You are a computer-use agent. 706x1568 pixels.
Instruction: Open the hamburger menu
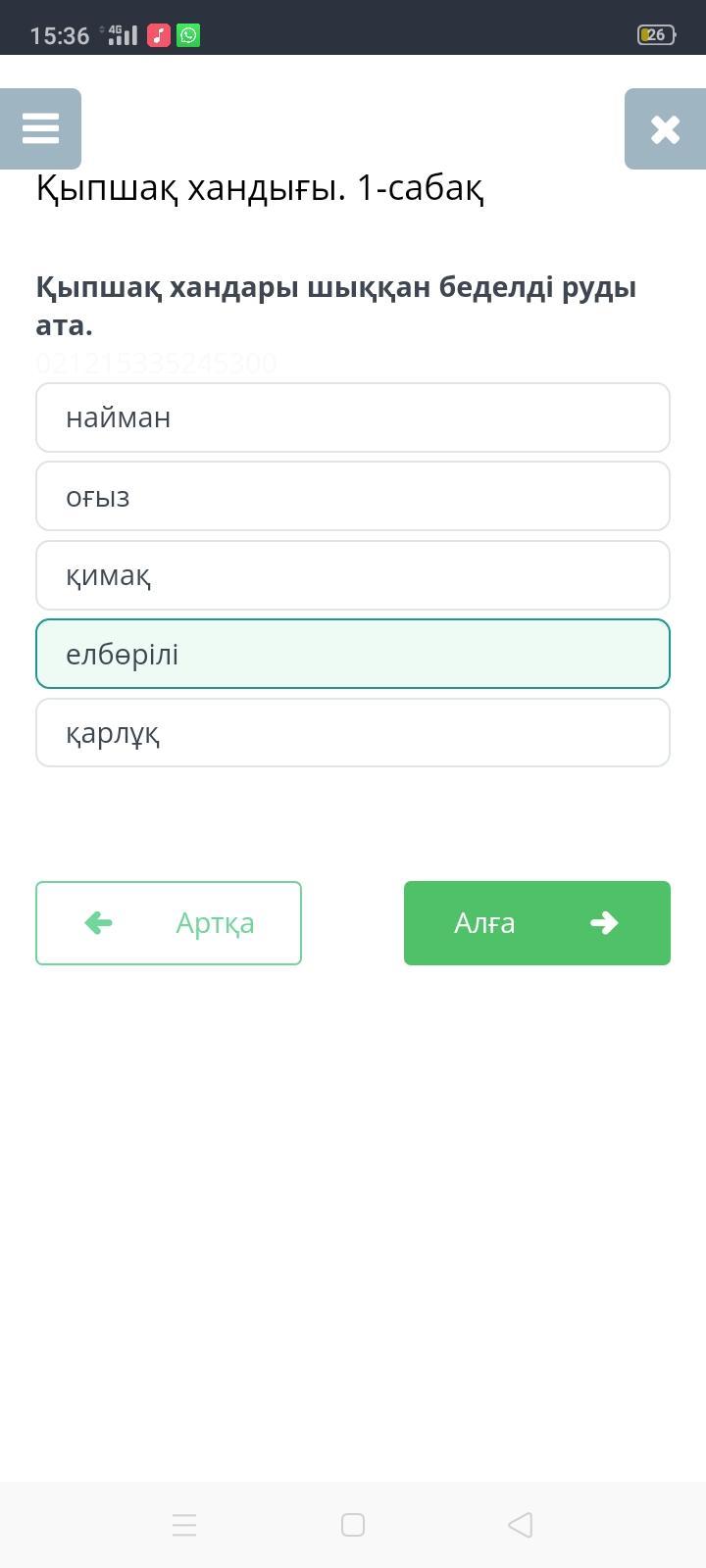coord(40,128)
